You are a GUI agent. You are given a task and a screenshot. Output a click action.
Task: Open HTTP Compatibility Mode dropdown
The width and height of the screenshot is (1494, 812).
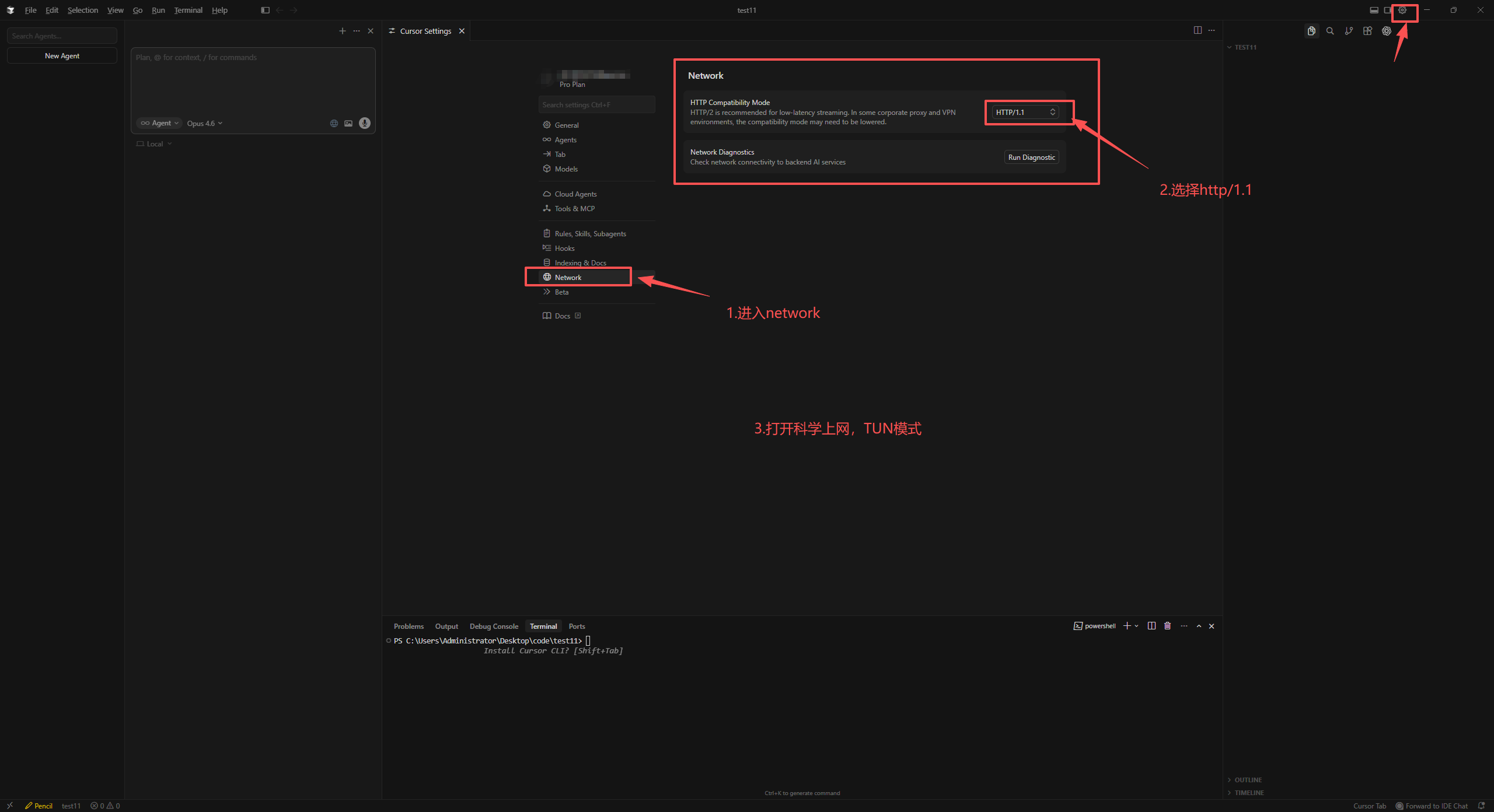(1025, 112)
